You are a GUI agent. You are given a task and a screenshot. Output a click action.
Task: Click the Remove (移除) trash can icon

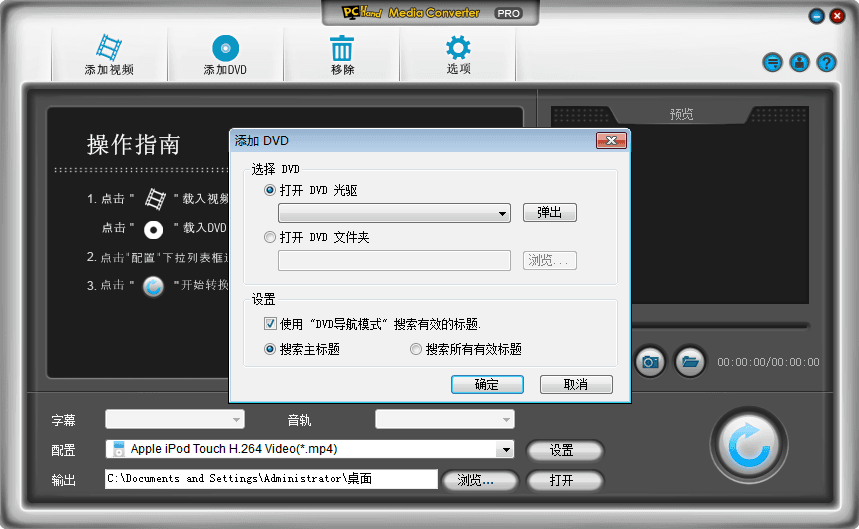point(342,48)
